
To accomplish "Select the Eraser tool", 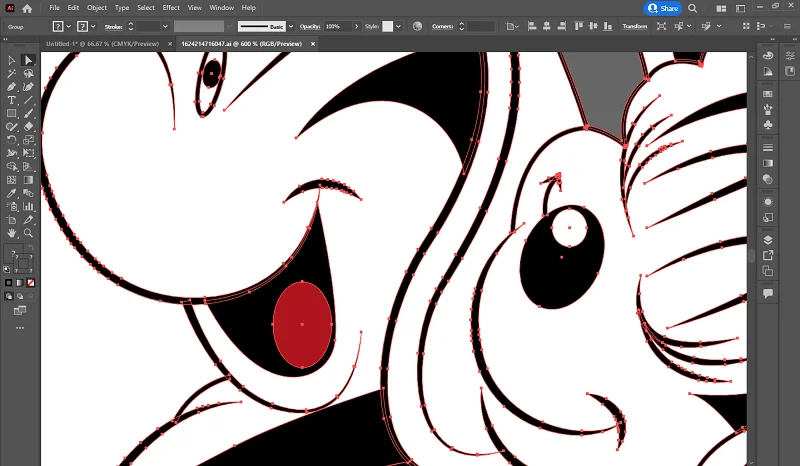I will click(29, 127).
